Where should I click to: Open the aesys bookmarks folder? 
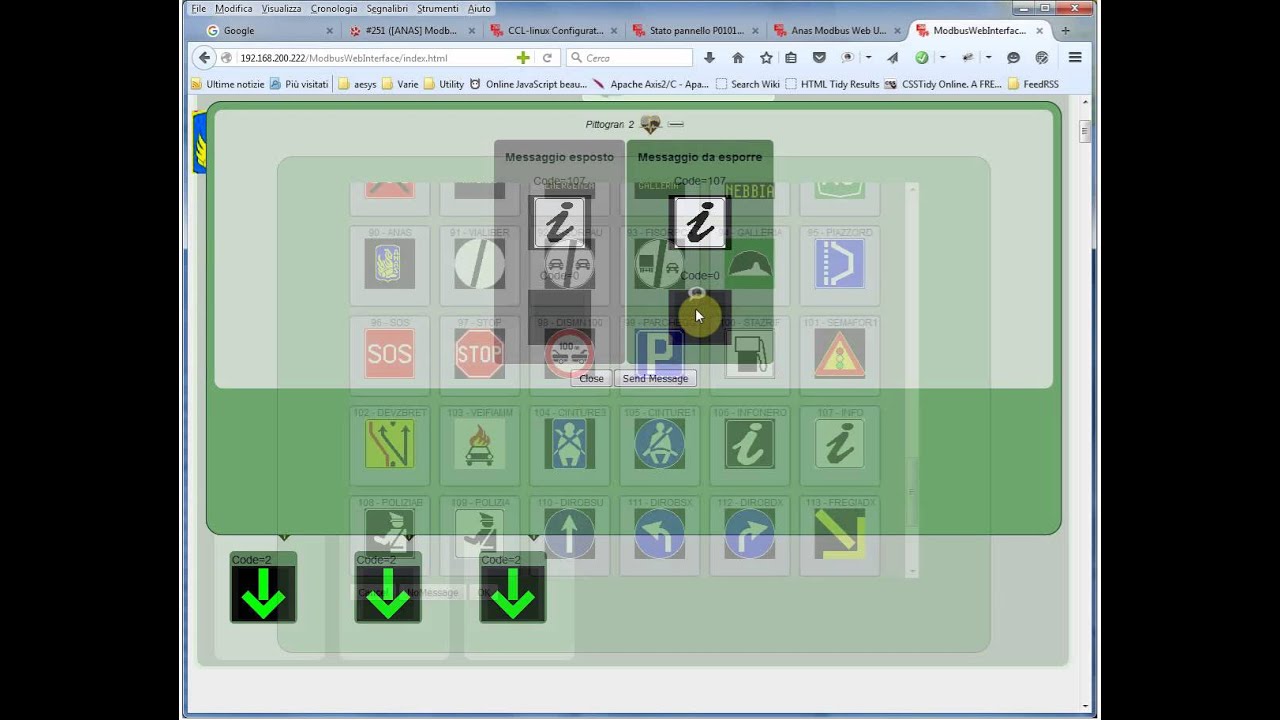click(x=357, y=84)
